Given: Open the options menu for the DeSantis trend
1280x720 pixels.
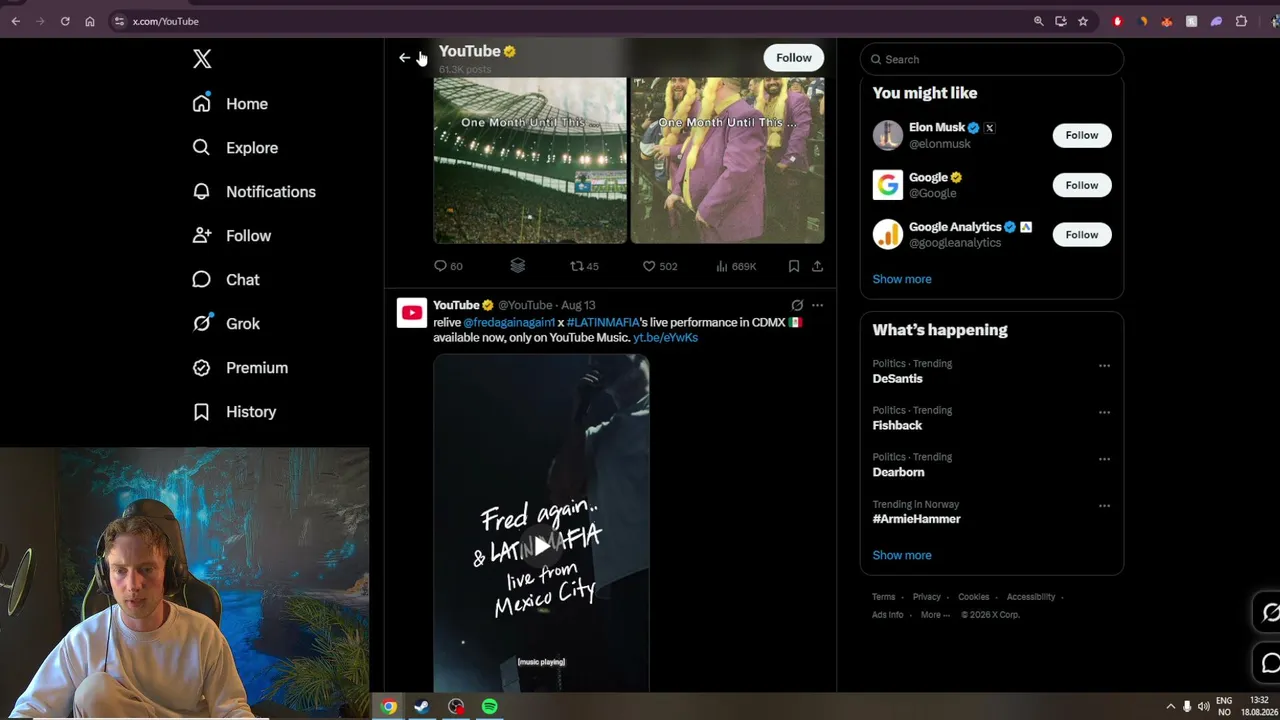Looking at the screenshot, I should click(1104, 366).
